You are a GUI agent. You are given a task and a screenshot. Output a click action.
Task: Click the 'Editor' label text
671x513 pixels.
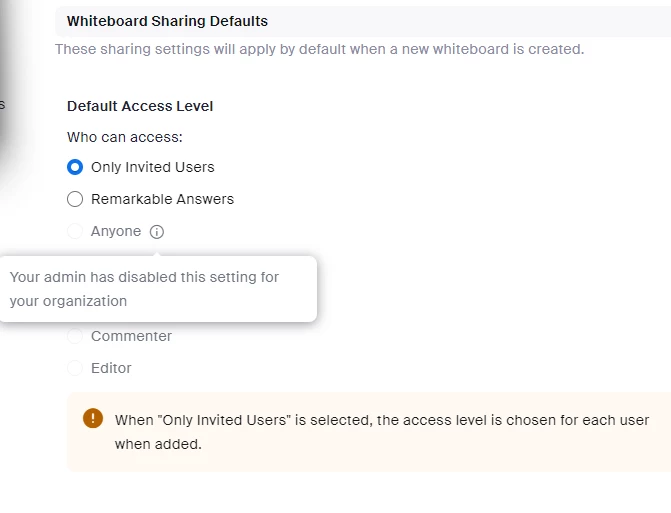pos(111,368)
